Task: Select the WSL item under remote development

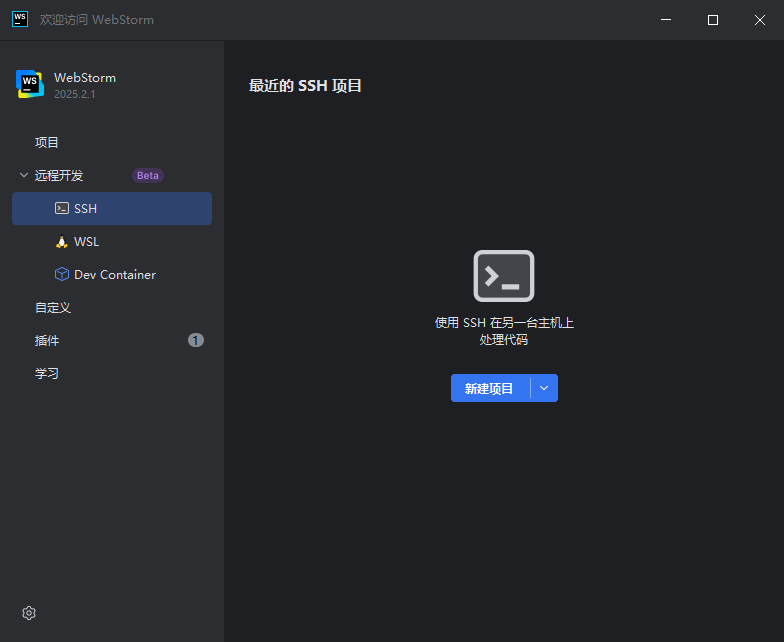Action: 86,242
